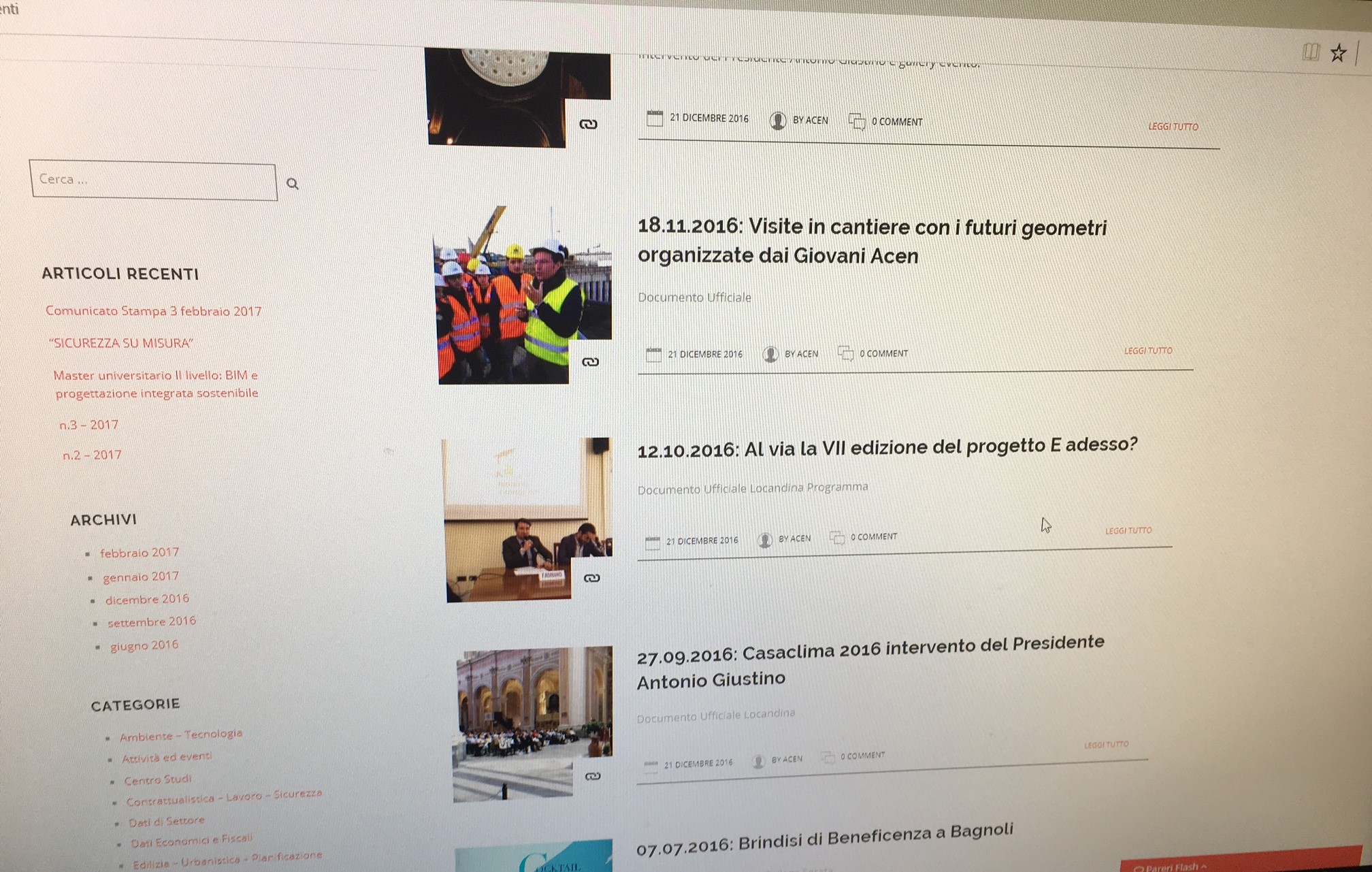Open Comunicato Stampa 3 febbraio 2017 article
Screen dimensions: 1372x872
point(153,311)
